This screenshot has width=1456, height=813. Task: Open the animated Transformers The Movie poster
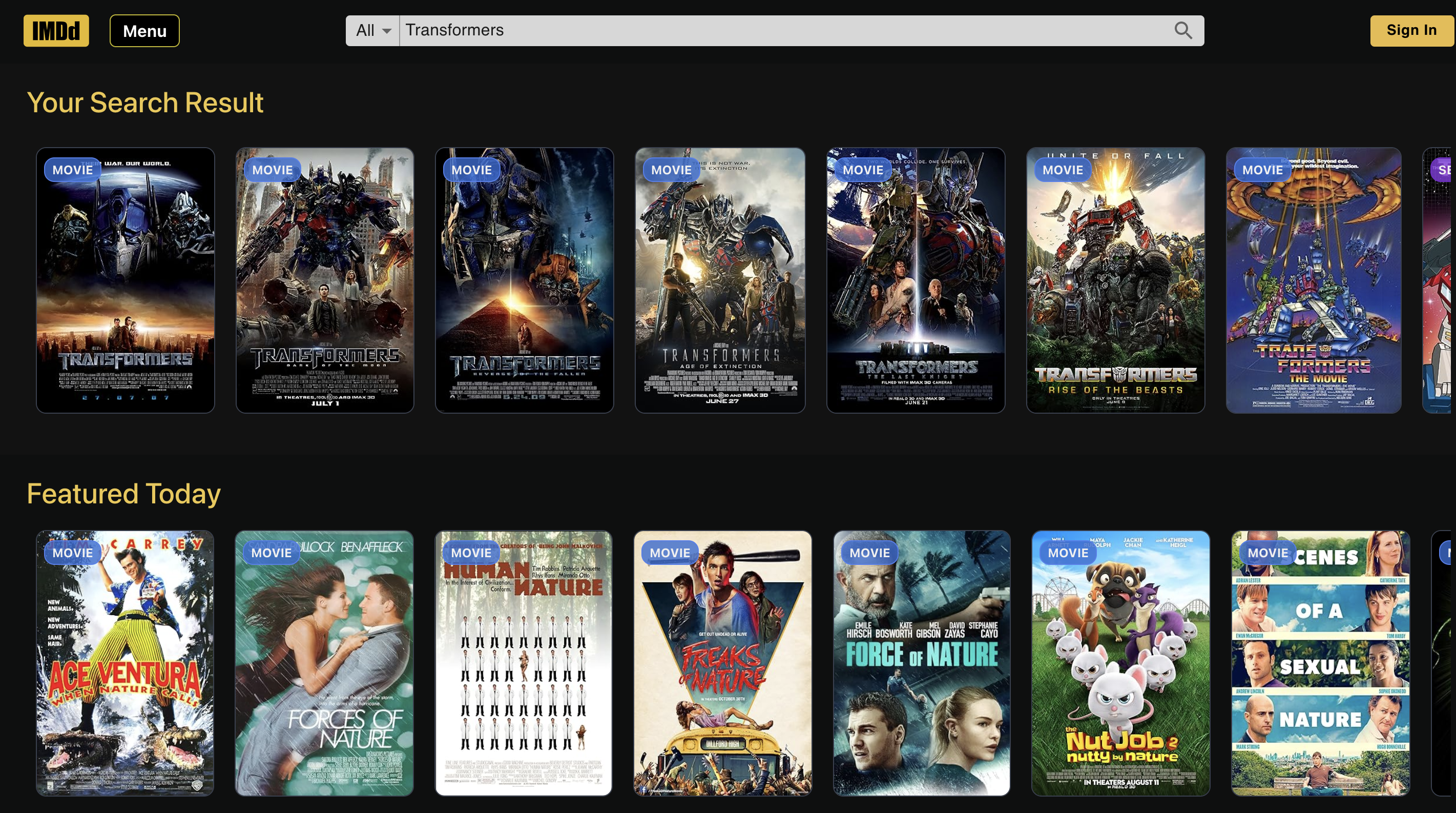click(x=1313, y=280)
